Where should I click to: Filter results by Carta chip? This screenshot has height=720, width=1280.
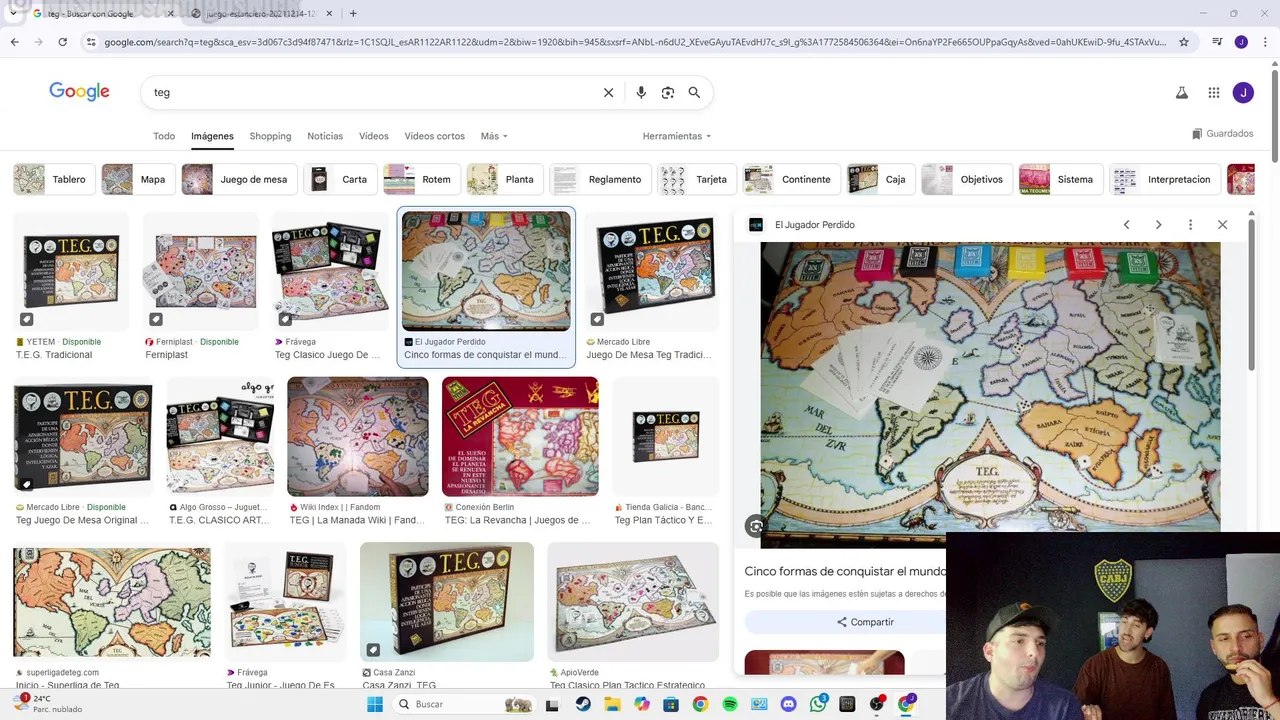[340, 180]
